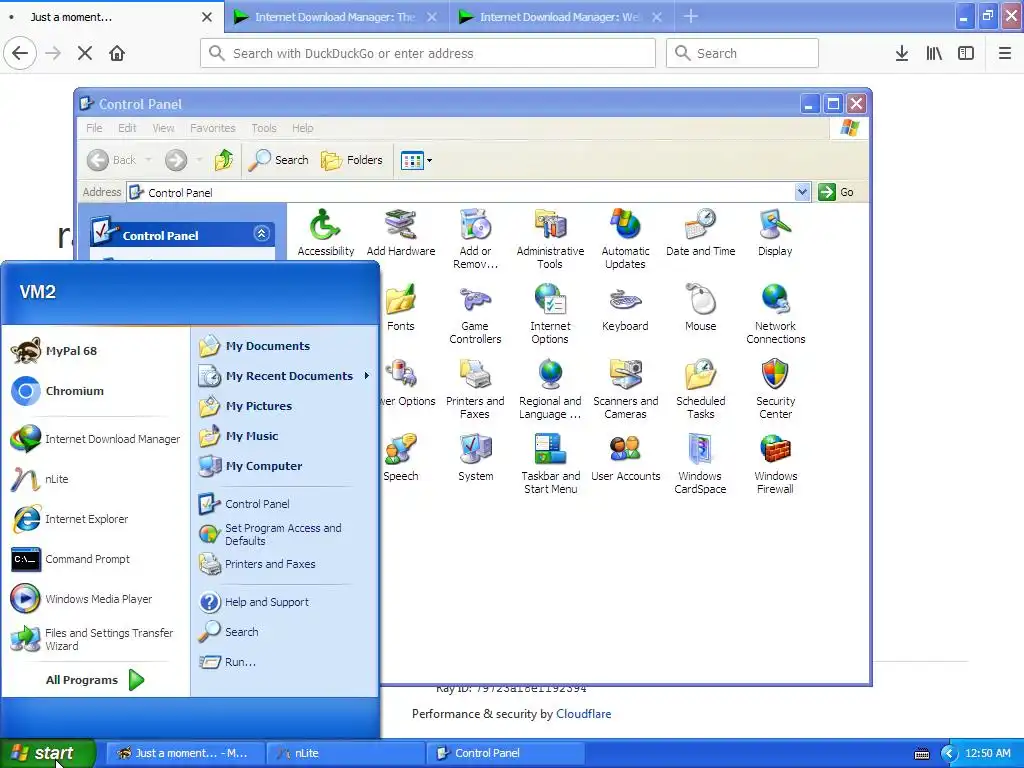This screenshot has width=1024, height=768.
Task: Open Mouse settings icon
Action: pyautogui.click(x=700, y=308)
